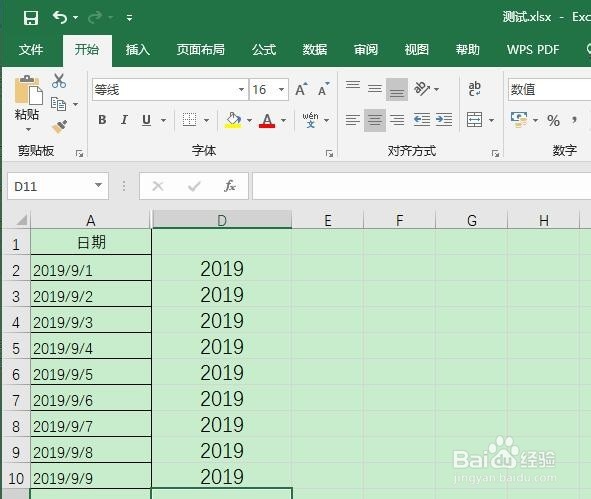Expand merge cells options arrow

pos(491,120)
